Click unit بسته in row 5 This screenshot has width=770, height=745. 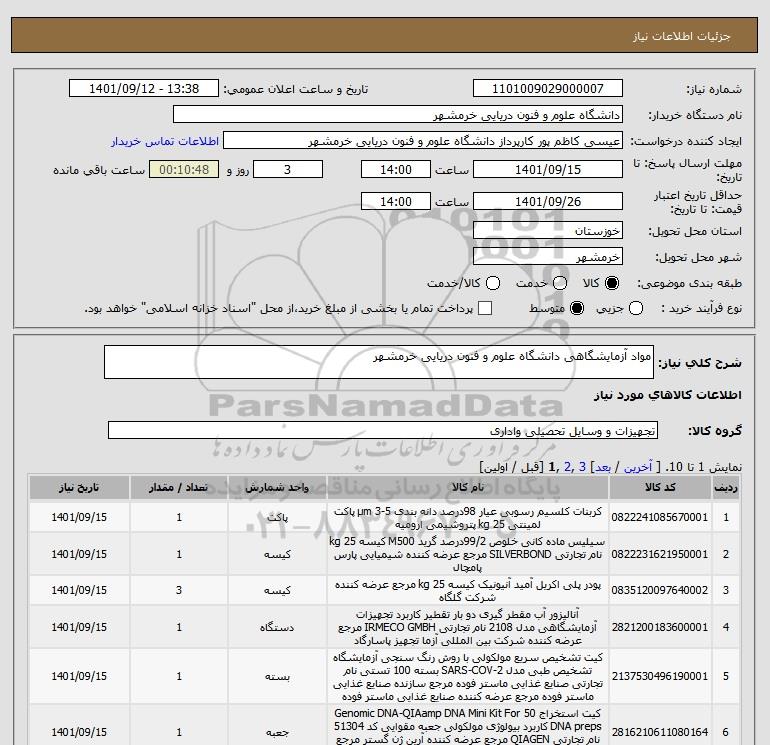[x=277, y=677]
